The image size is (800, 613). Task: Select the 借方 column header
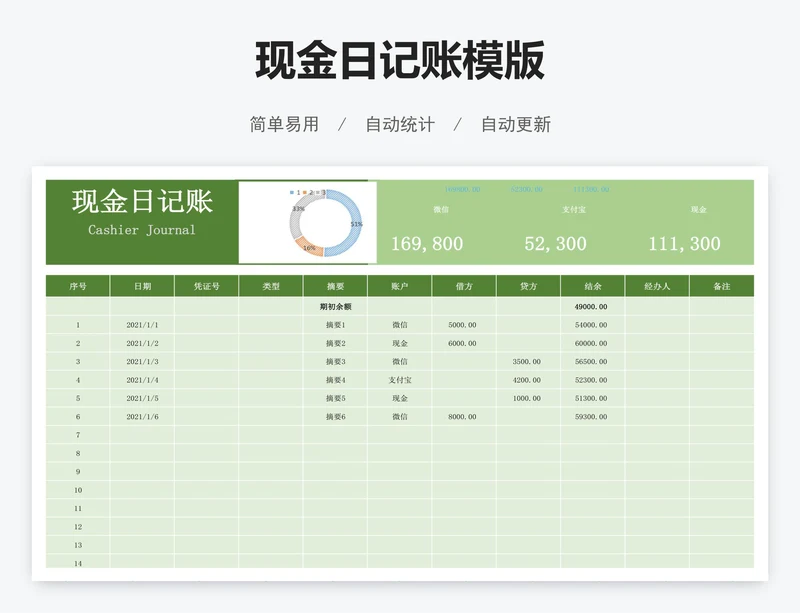464,286
